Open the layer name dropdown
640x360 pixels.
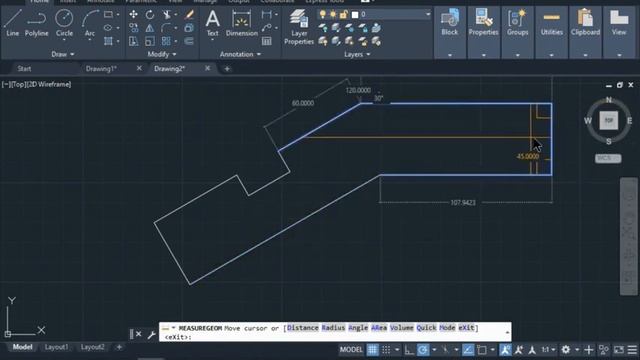pyautogui.click(x=428, y=14)
